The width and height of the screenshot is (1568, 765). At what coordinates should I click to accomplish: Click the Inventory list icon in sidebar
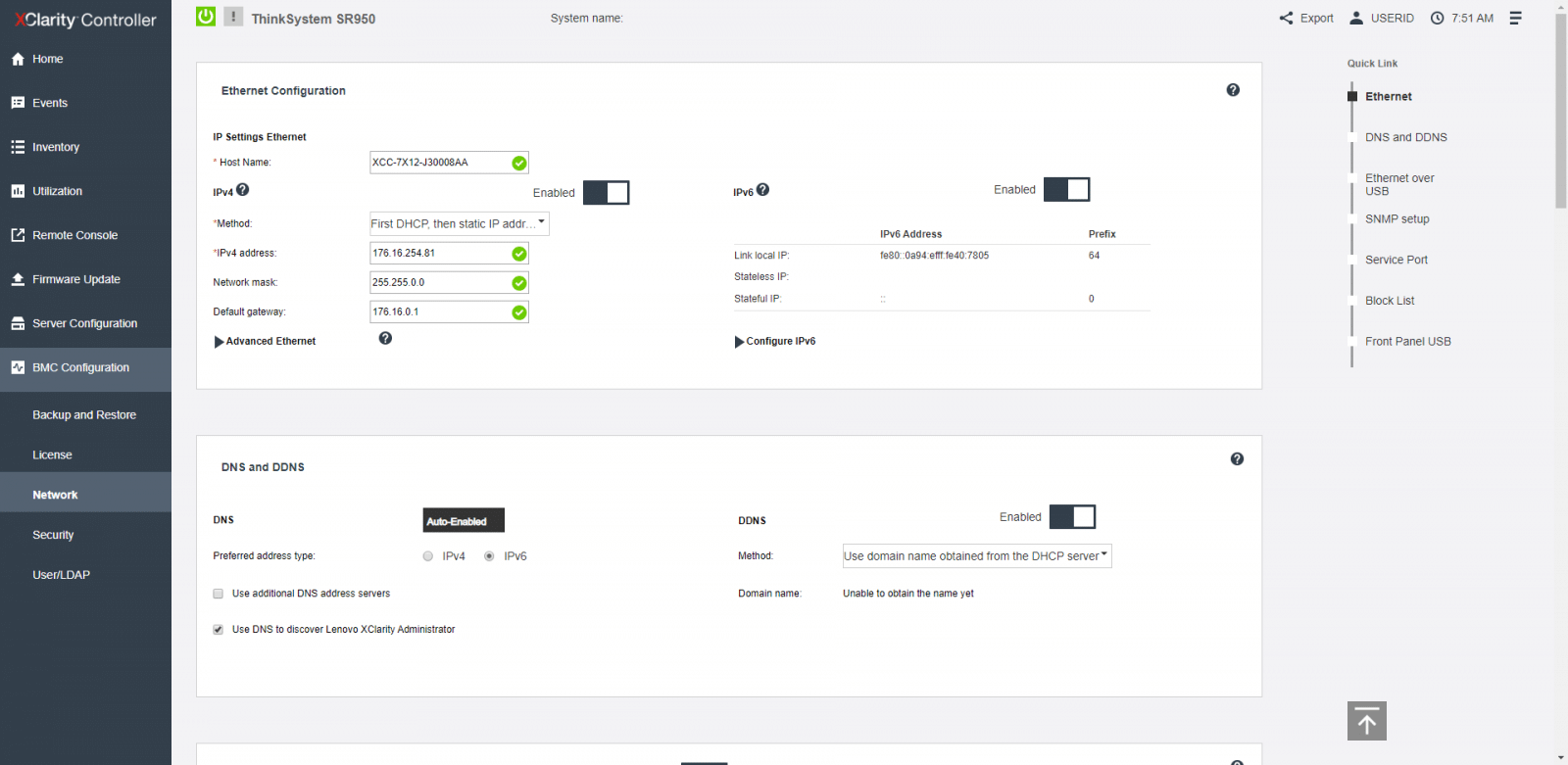point(18,147)
